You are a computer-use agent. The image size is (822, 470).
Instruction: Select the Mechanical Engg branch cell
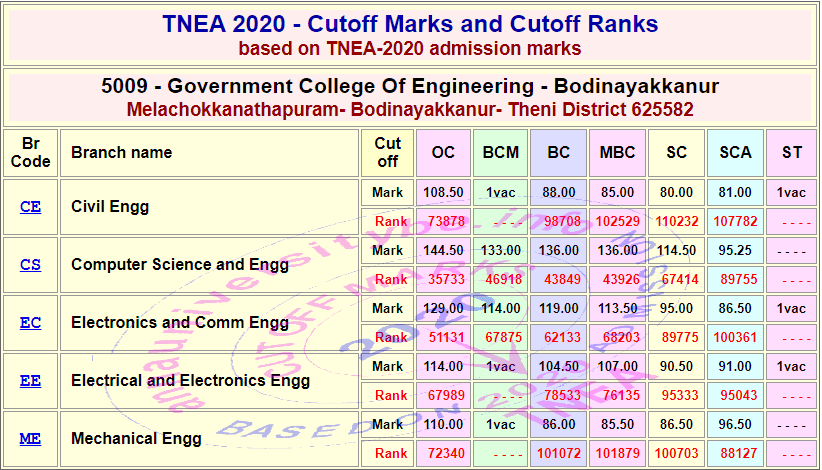(136, 438)
